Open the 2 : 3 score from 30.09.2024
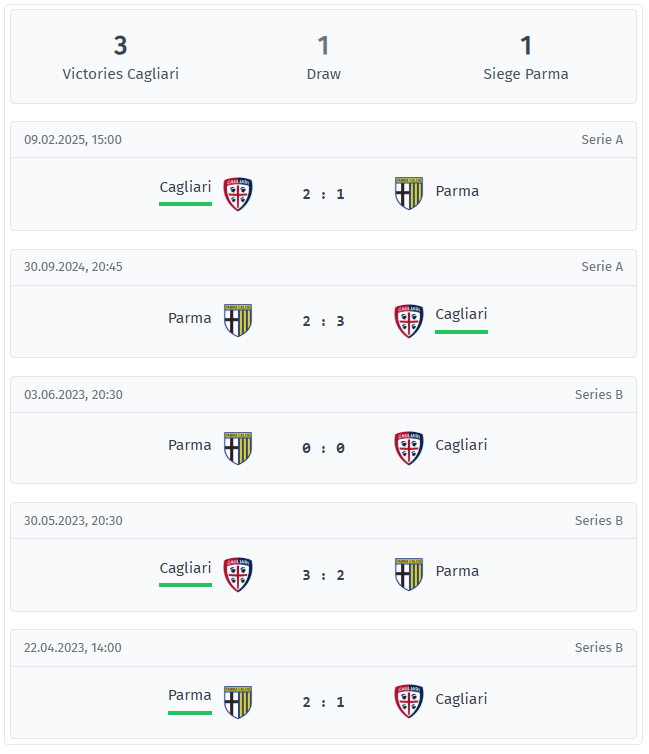This screenshot has width=649, height=754. tap(324, 321)
